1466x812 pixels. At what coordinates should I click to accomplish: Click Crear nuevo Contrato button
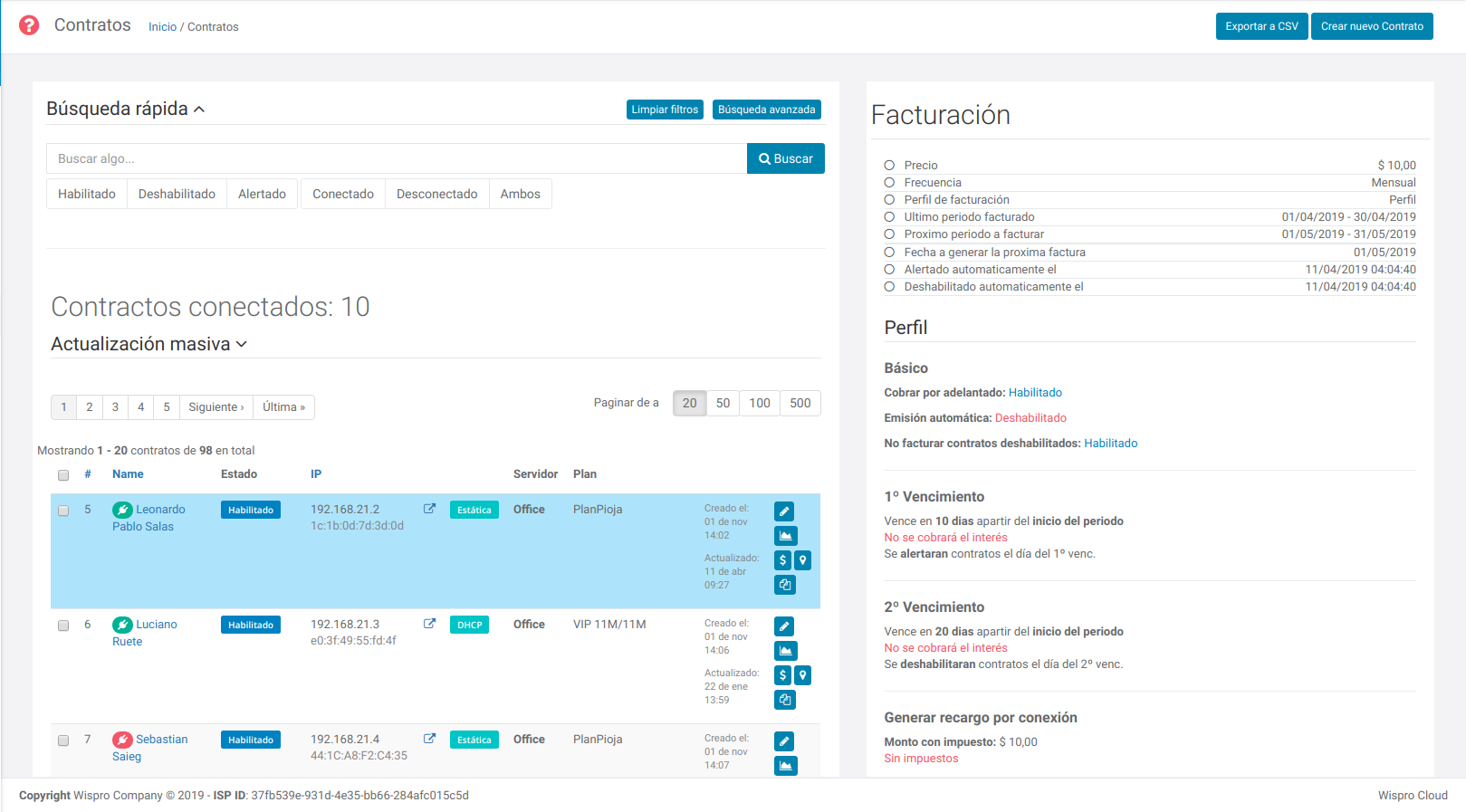(x=1372, y=26)
